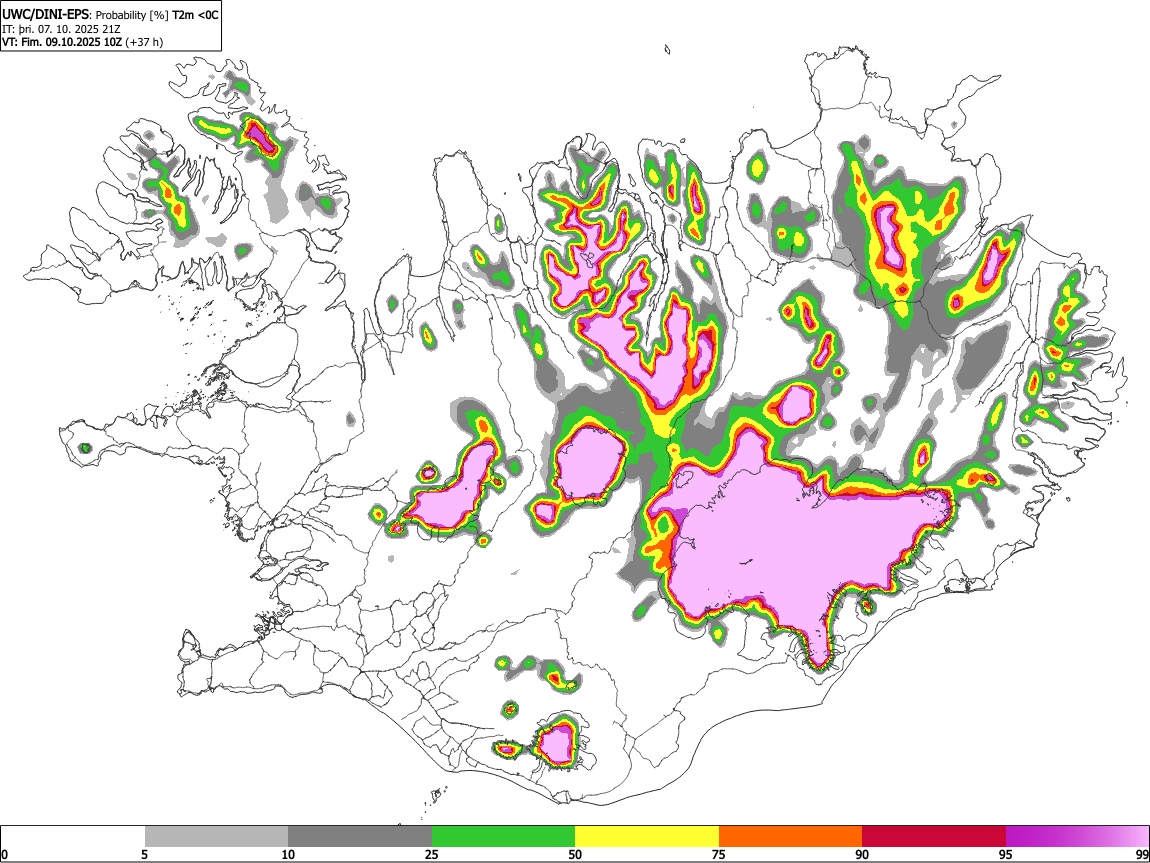Click the VT valid time line

click(83, 42)
